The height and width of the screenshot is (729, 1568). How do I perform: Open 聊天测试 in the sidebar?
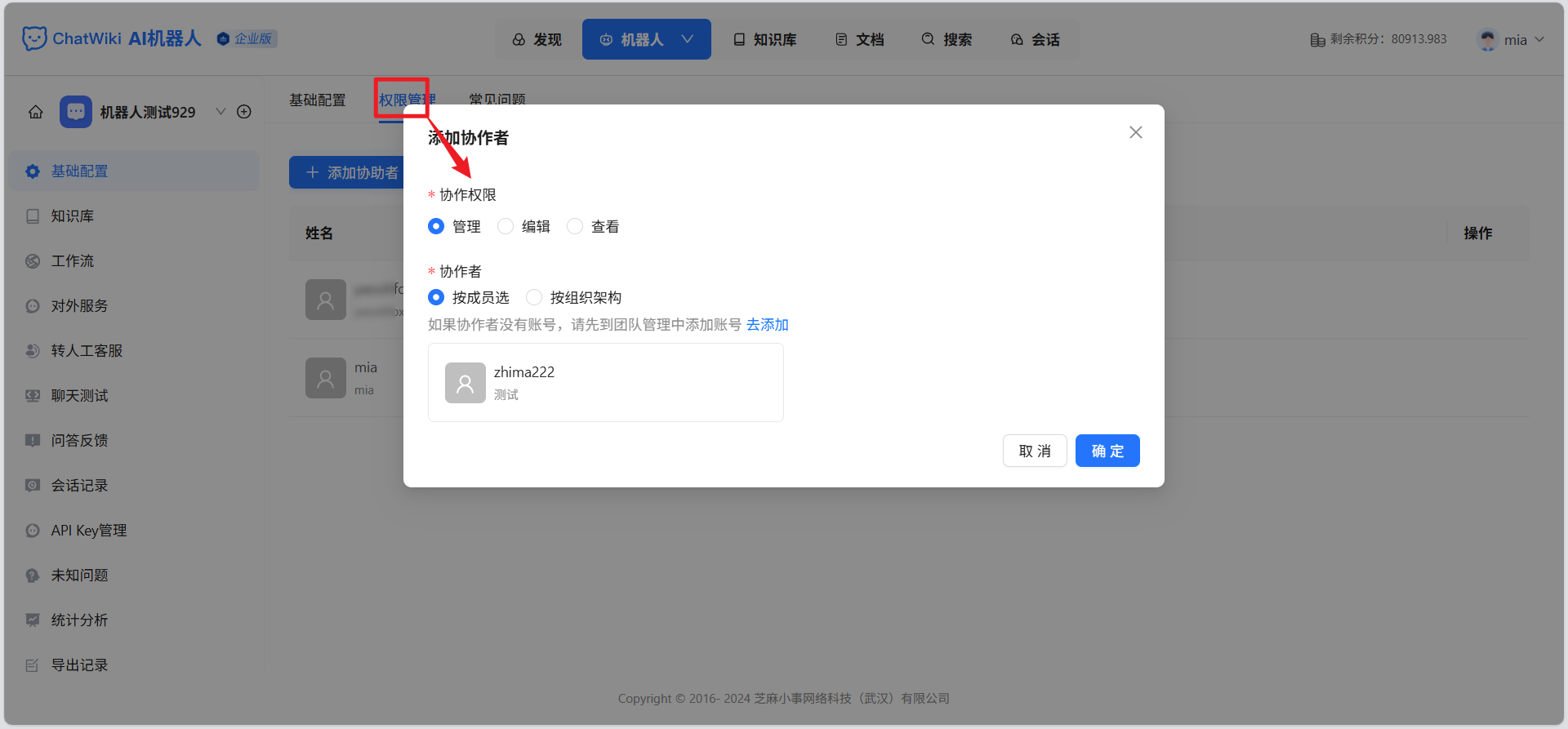tap(135, 396)
